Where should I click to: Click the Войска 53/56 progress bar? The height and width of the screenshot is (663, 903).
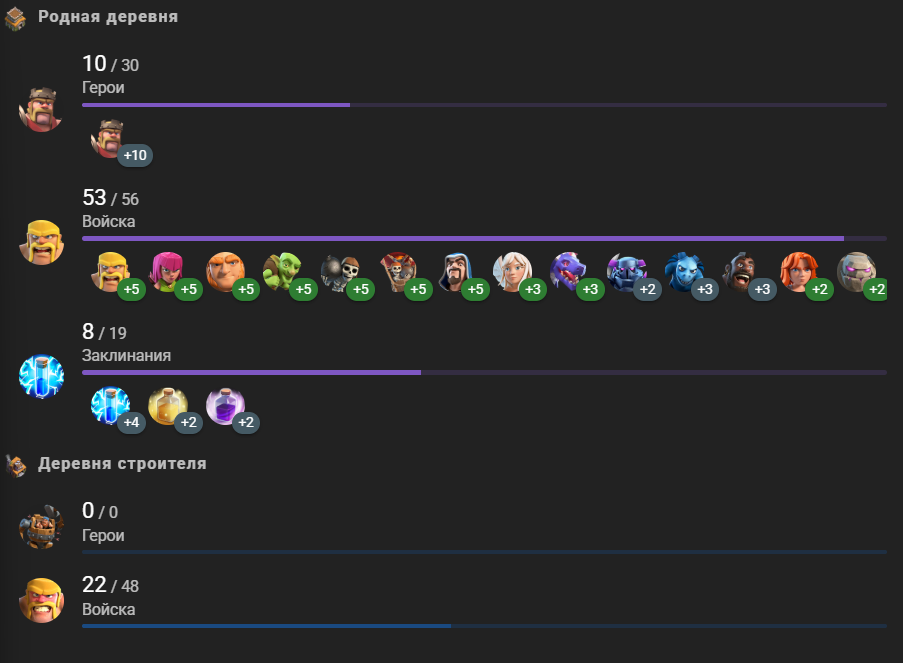(484, 238)
